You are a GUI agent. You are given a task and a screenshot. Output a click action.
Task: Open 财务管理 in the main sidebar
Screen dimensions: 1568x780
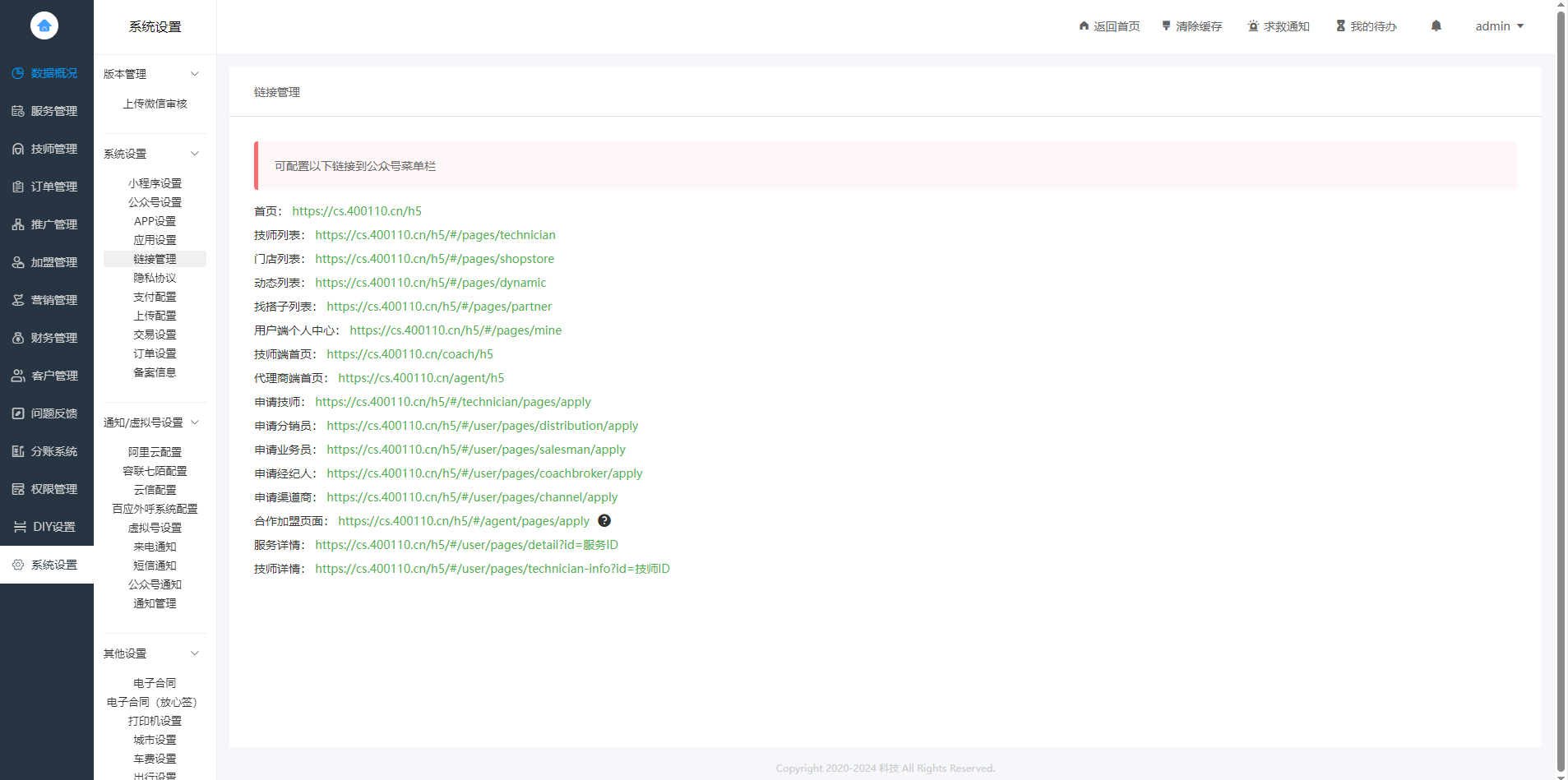[x=47, y=338]
